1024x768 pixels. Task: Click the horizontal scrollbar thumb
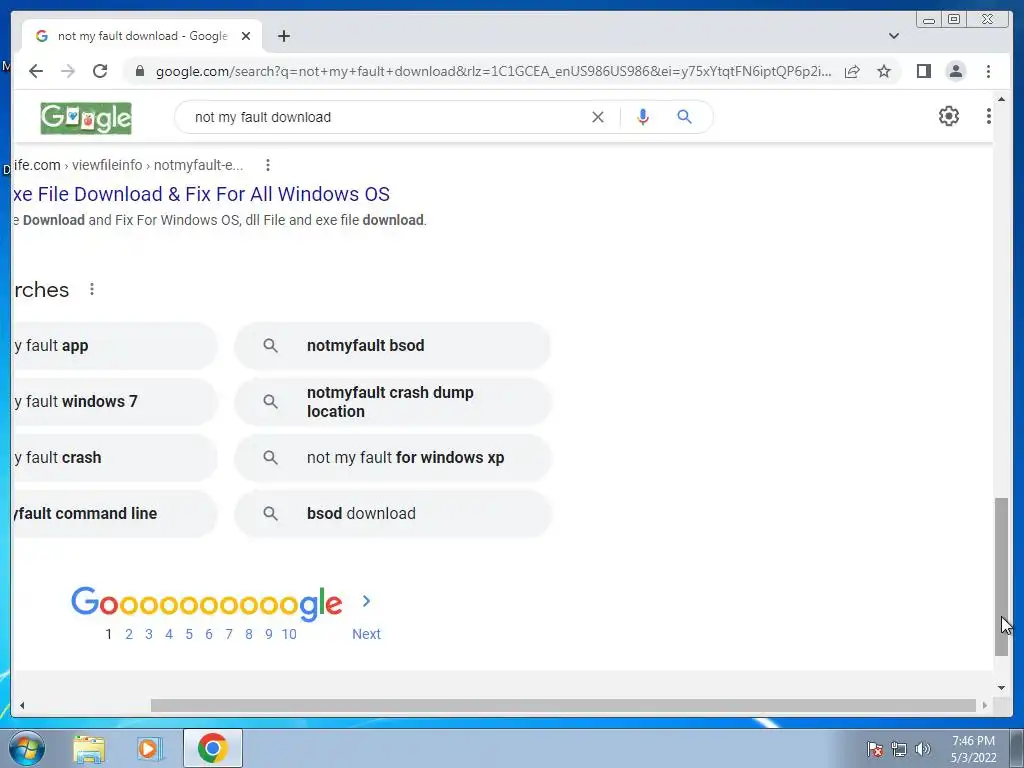[x=563, y=705]
